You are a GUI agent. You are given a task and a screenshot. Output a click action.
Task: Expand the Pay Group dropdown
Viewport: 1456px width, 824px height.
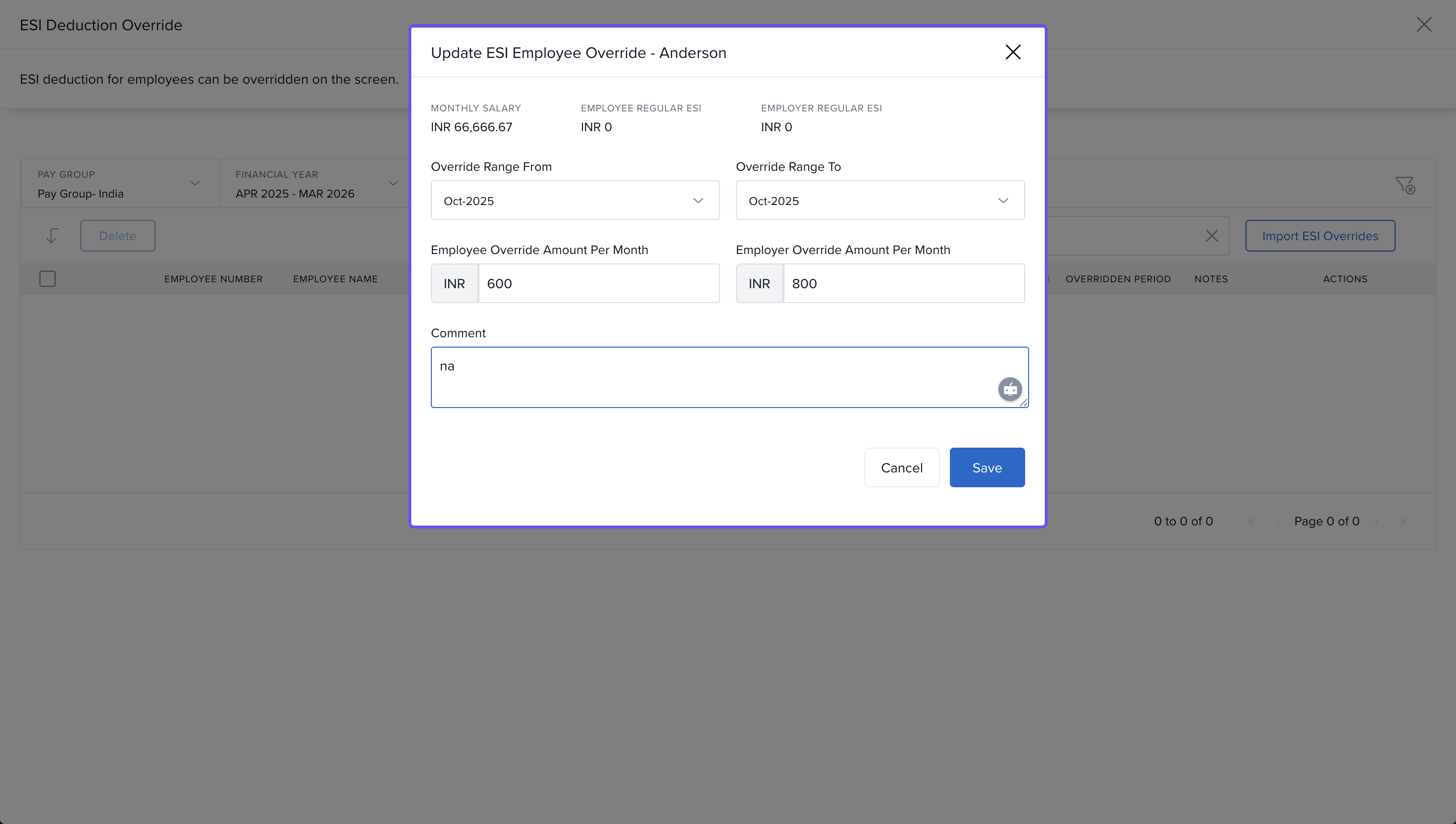coord(119,184)
